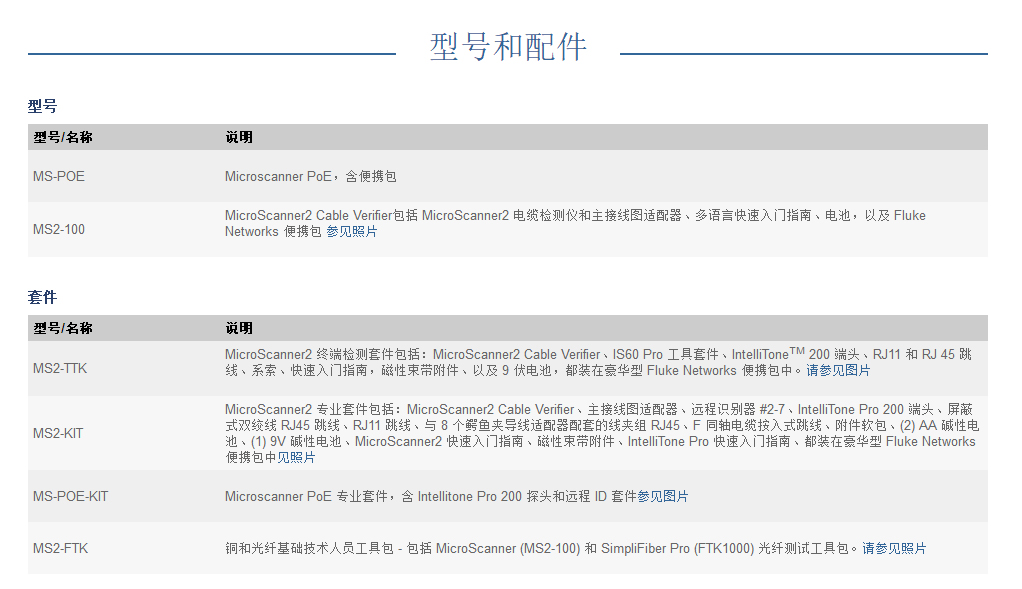Viewport: 1022px width, 589px height.
Task: Click the 型号 section heading
Action: click(42, 105)
